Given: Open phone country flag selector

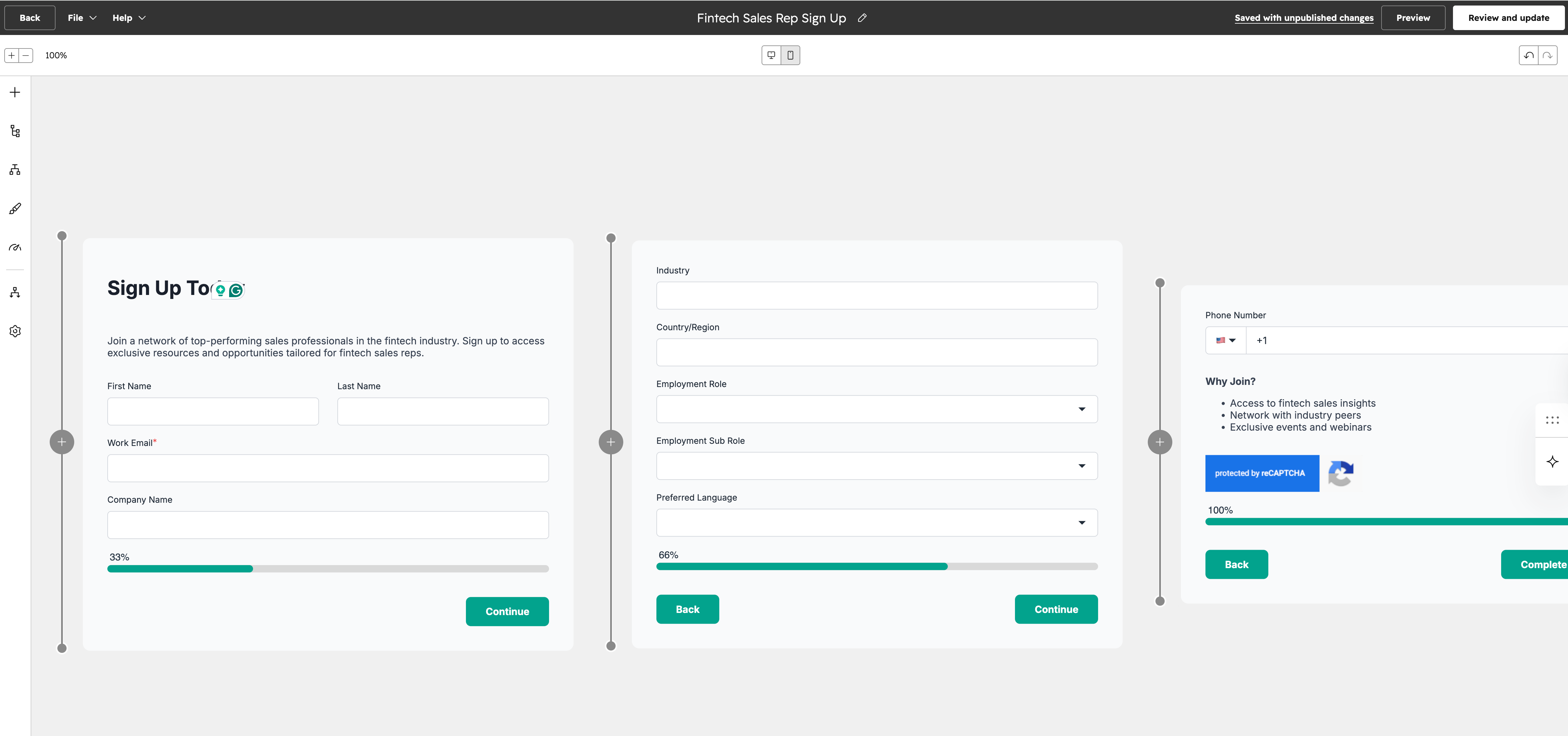Looking at the screenshot, I should [1225, 341].
